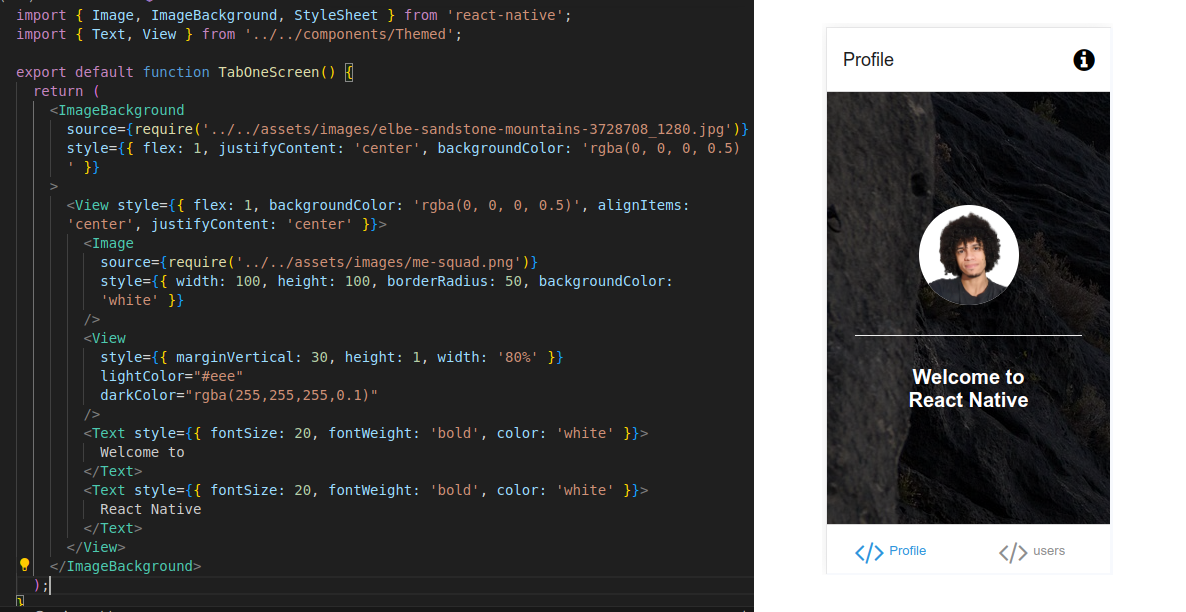This screenshot has height=612, width=1186.
Task: Click the sandstone mountains jpg path string
Action: pyautogui.click(x=467, y=129)
